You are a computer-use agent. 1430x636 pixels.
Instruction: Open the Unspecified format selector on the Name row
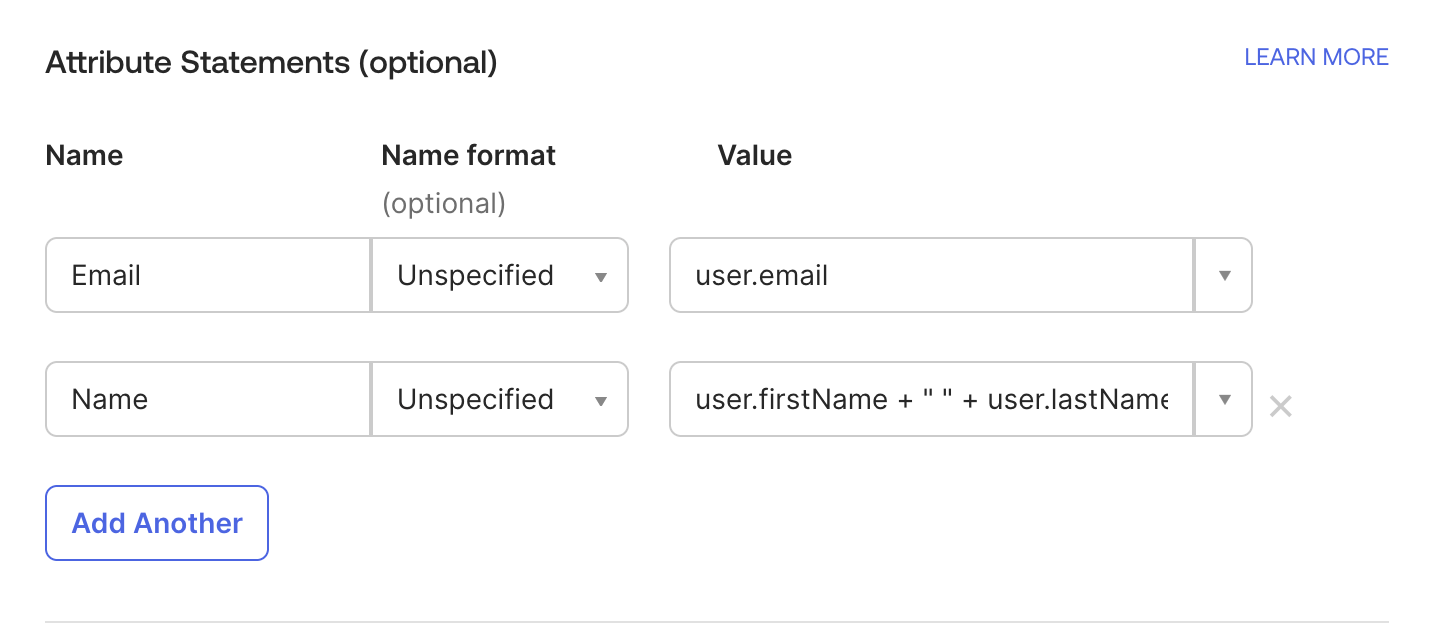point(499,399)
